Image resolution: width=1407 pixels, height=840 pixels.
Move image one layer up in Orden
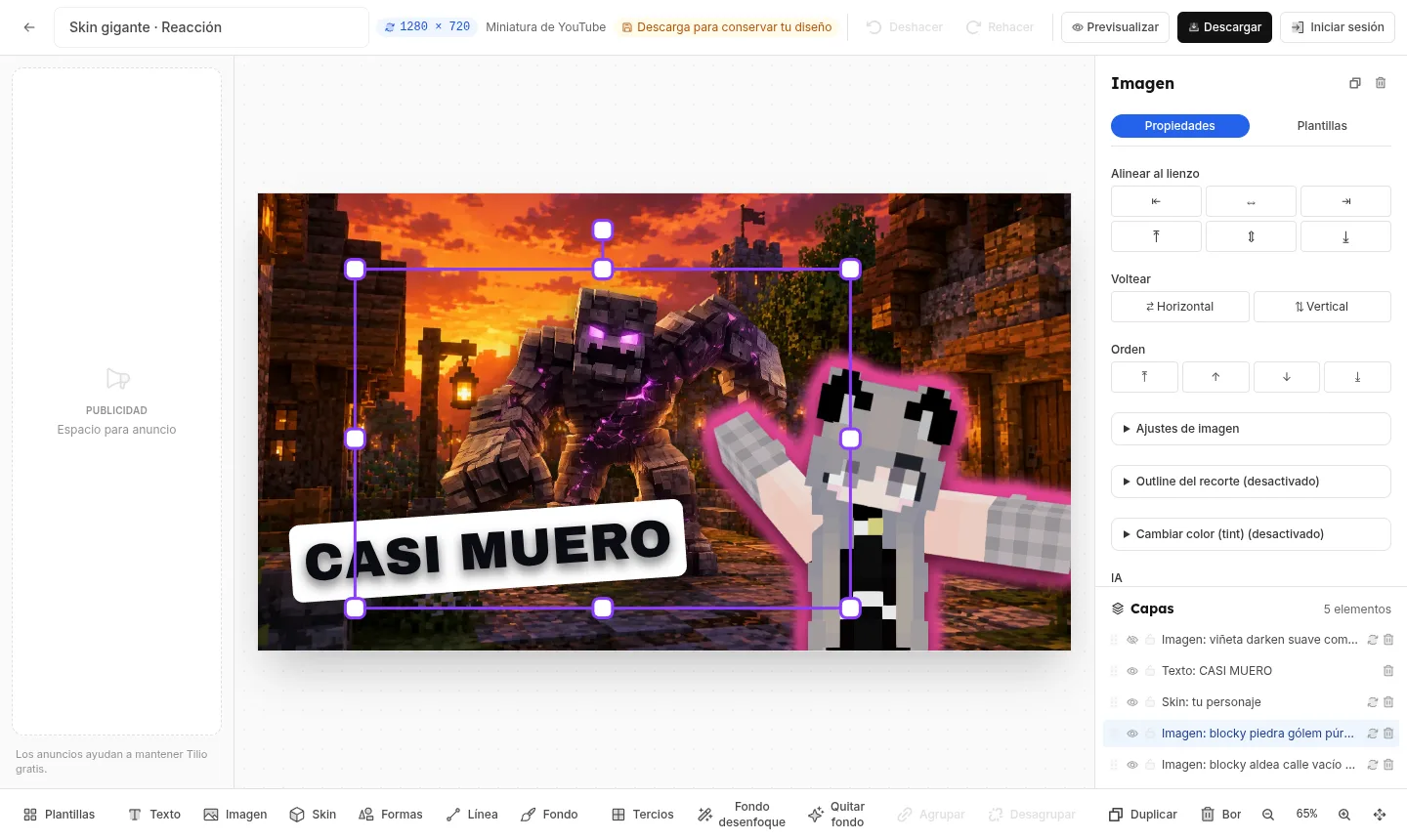point(1215,377)
